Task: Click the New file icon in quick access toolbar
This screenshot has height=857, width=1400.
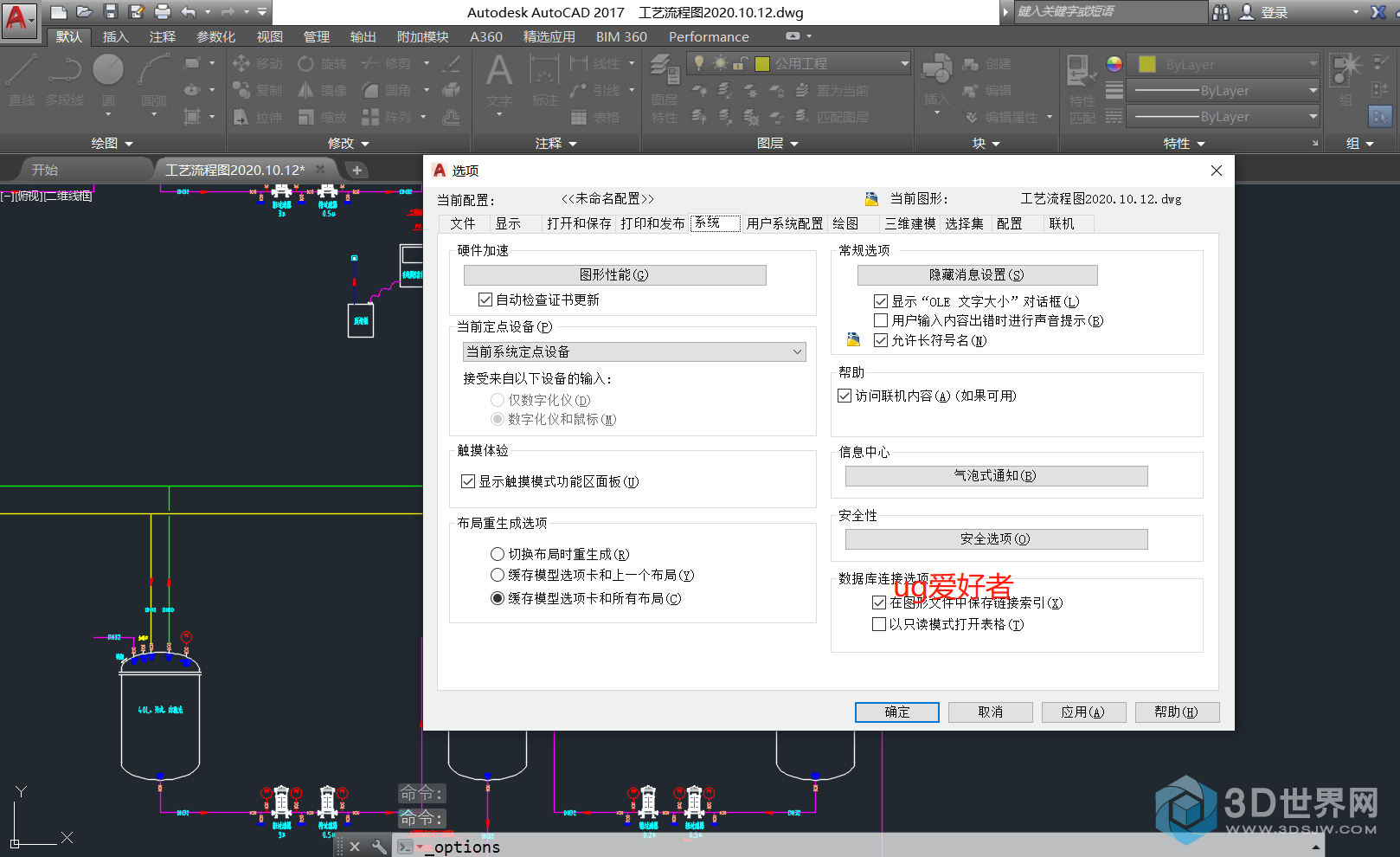Action: point(58,12)
